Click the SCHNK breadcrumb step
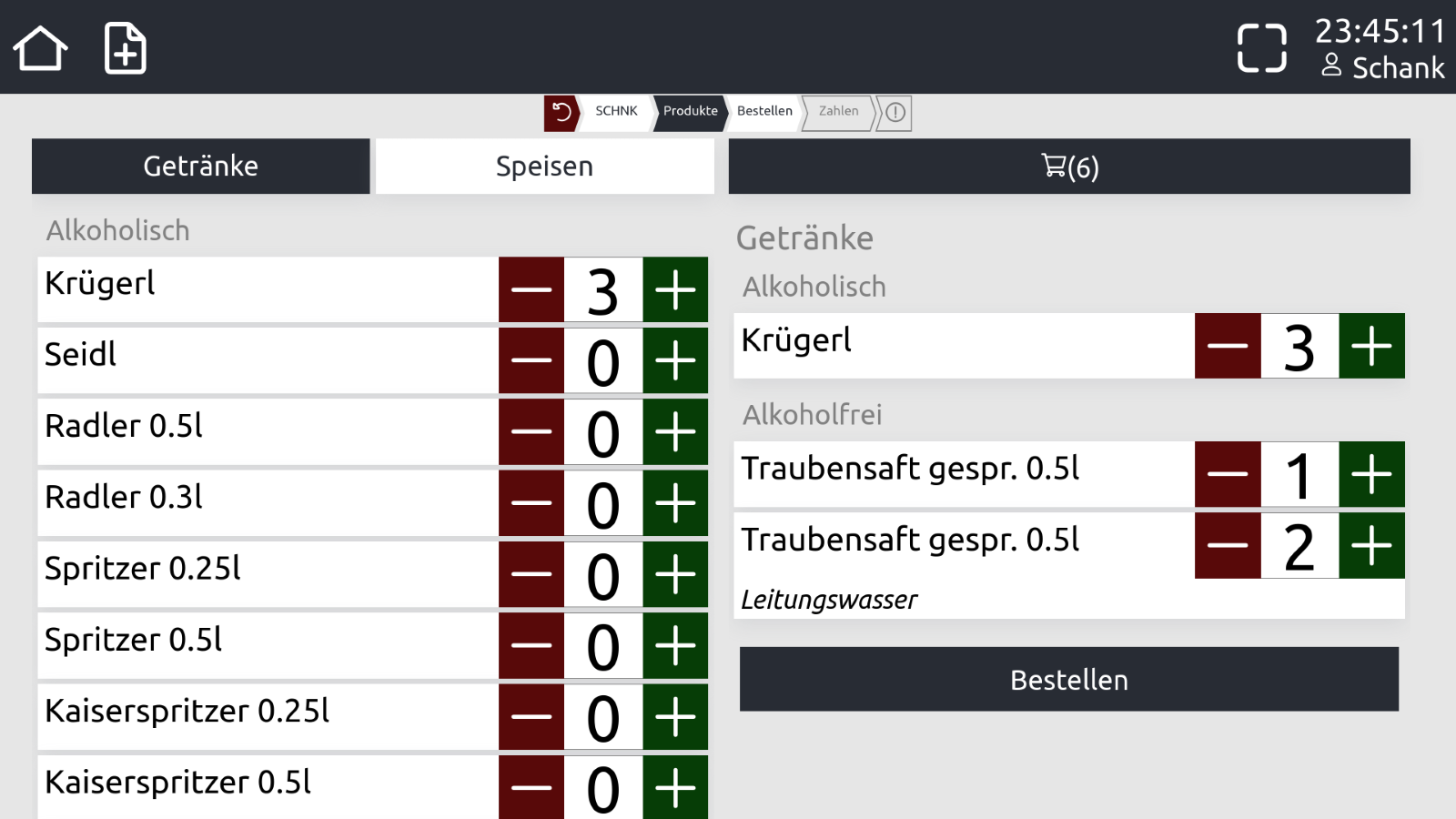The image size is (1456, 819). coord(616,112)
